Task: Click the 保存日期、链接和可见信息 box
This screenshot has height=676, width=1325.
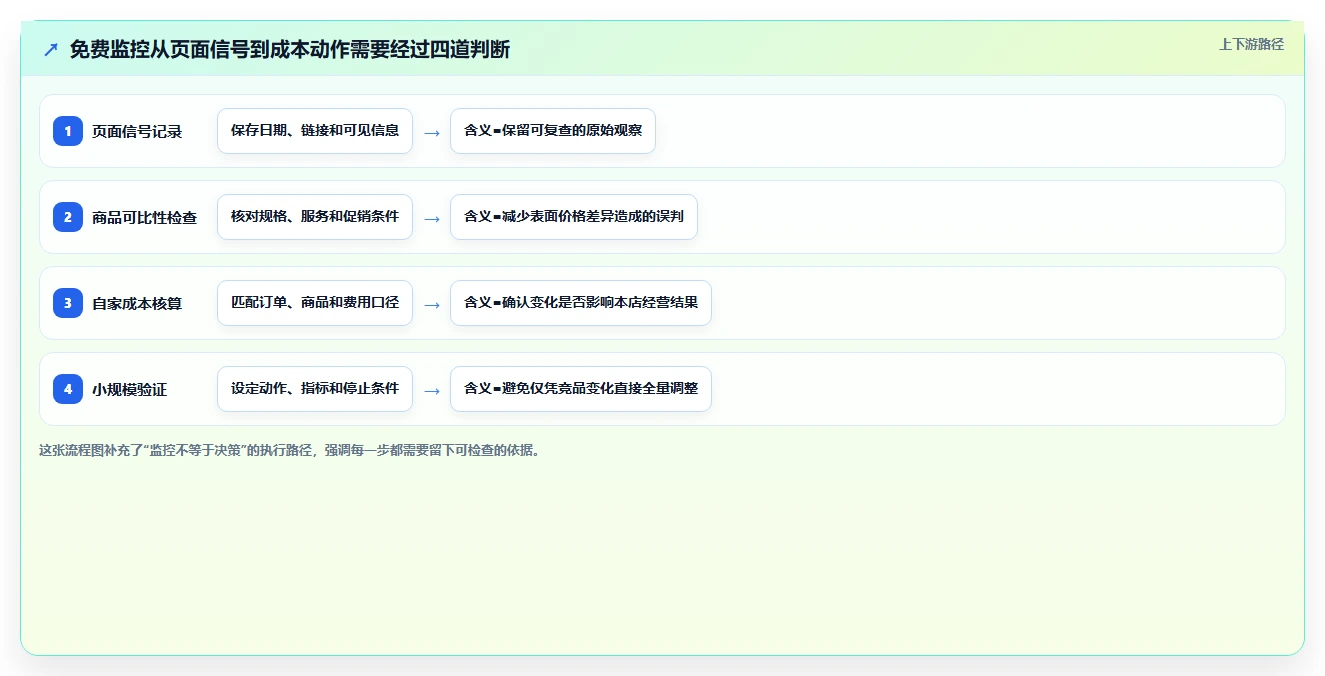Action: [x=315, y=131]
